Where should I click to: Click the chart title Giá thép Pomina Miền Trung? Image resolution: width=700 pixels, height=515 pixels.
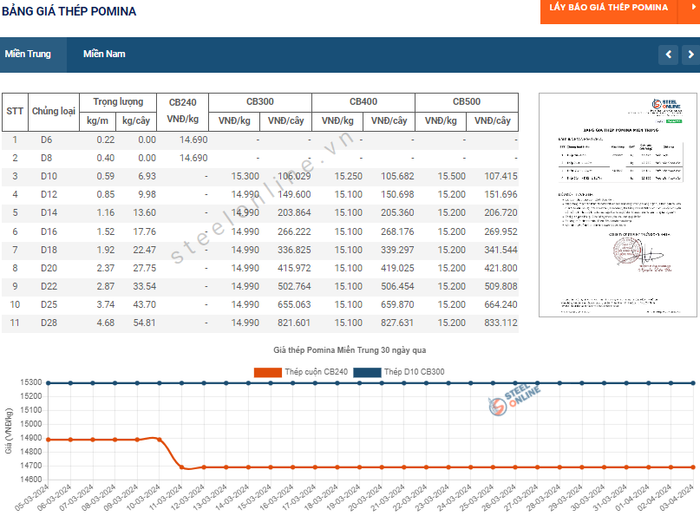click(350, 351)
